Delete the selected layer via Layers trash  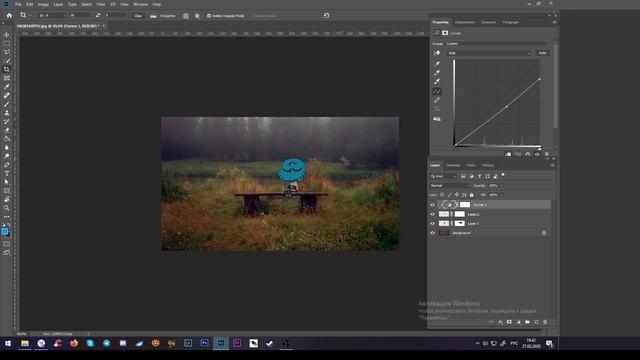pos(545,322)
